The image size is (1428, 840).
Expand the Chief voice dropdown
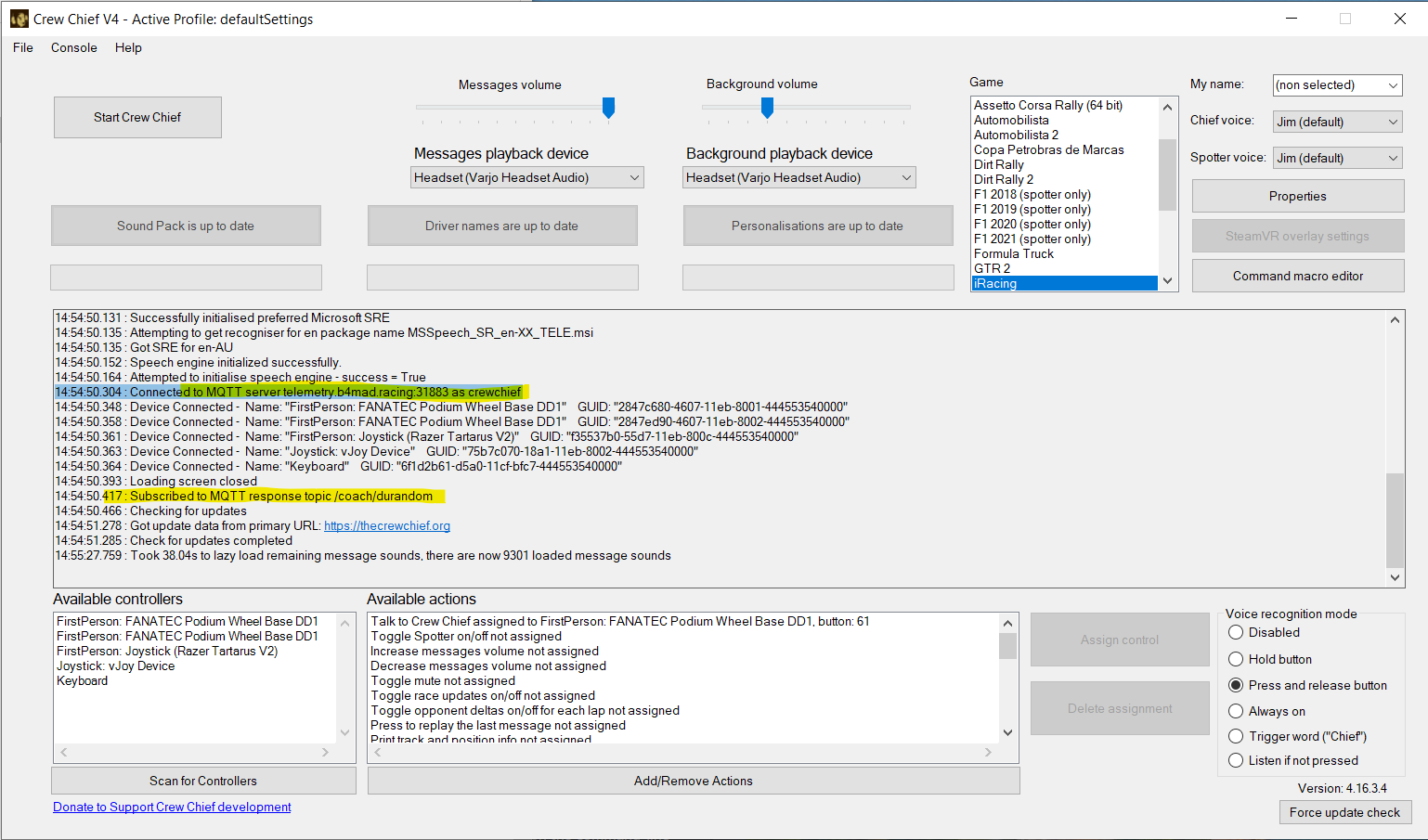pyautogui.click(x=1337, y=122)
